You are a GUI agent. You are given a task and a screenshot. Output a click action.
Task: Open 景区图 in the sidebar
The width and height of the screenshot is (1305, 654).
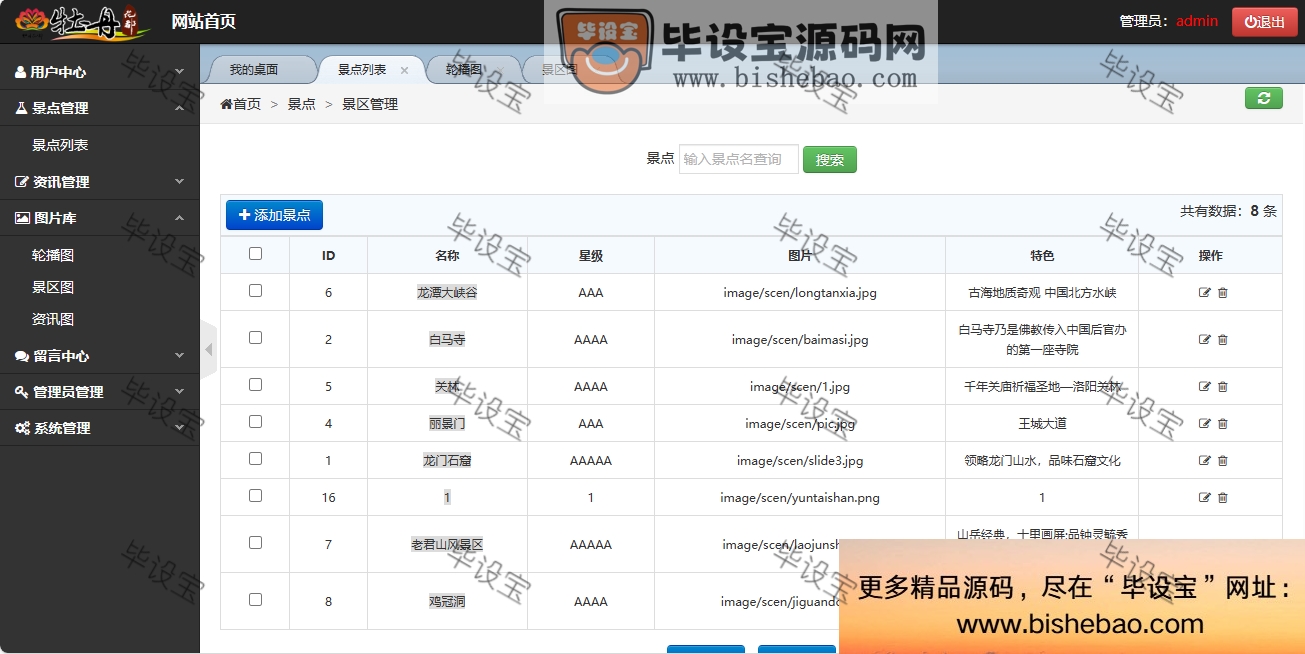(x=53, y=287)
